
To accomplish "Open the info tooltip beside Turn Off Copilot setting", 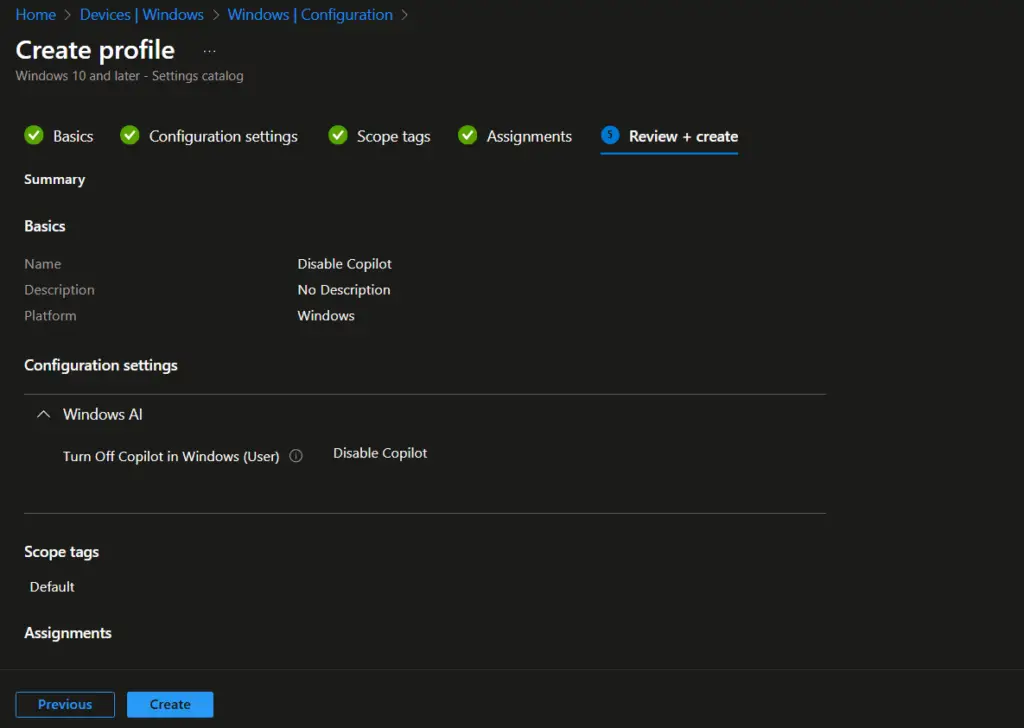I will tap(296, 455).
